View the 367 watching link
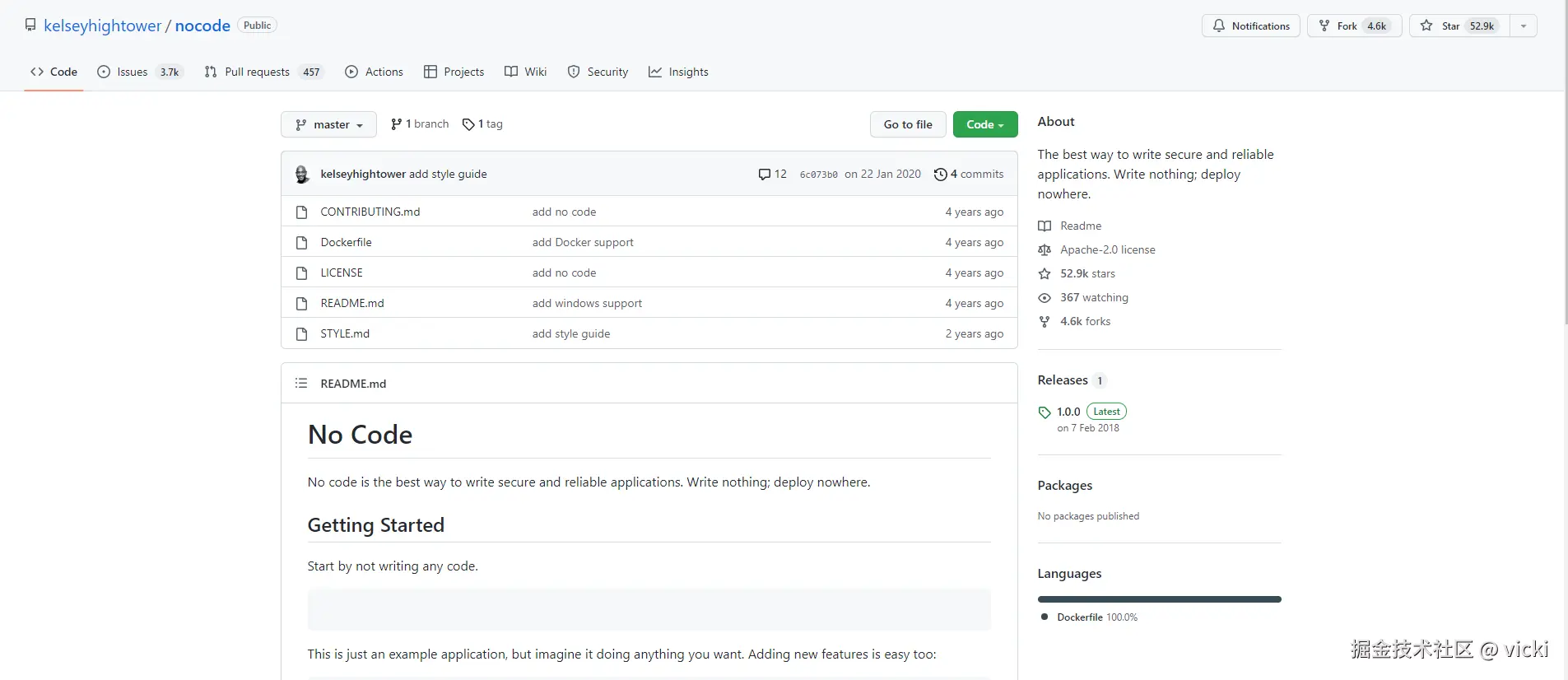The height and width of the screenshot is (680, 1568). pyautogui.click(x=1094, y=297)
